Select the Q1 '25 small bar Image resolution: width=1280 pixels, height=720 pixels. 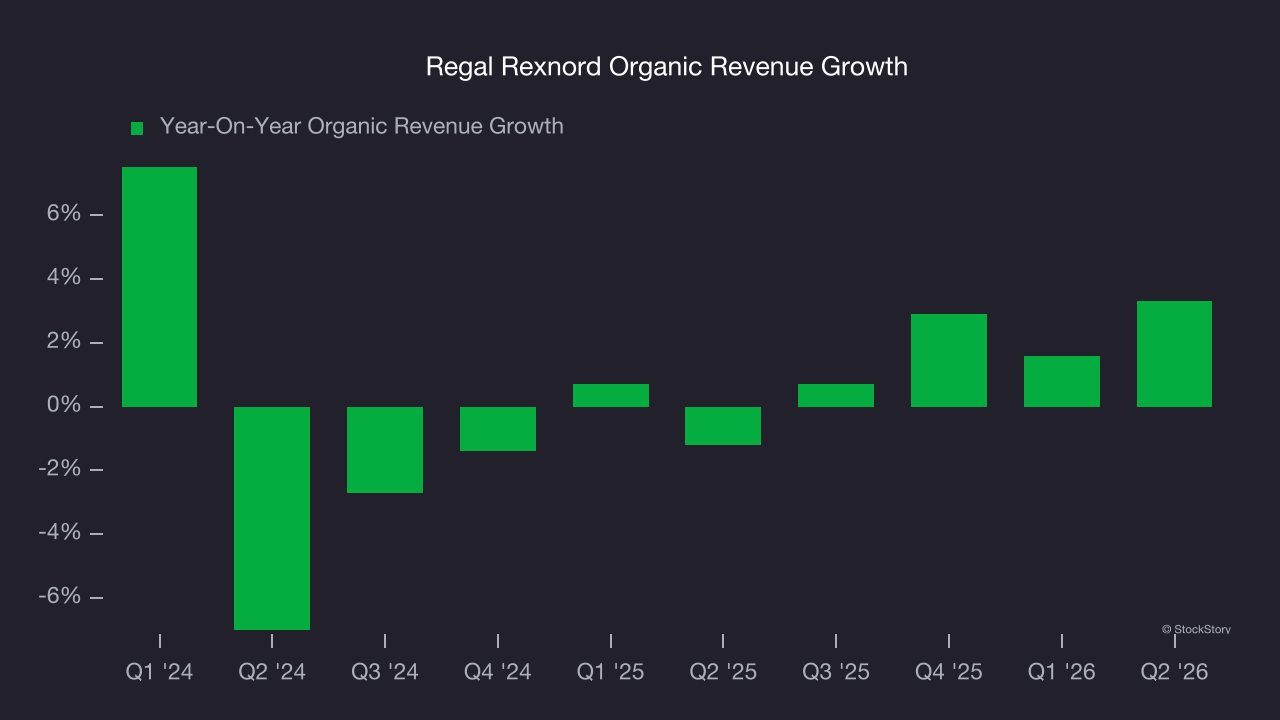[611, 396]
